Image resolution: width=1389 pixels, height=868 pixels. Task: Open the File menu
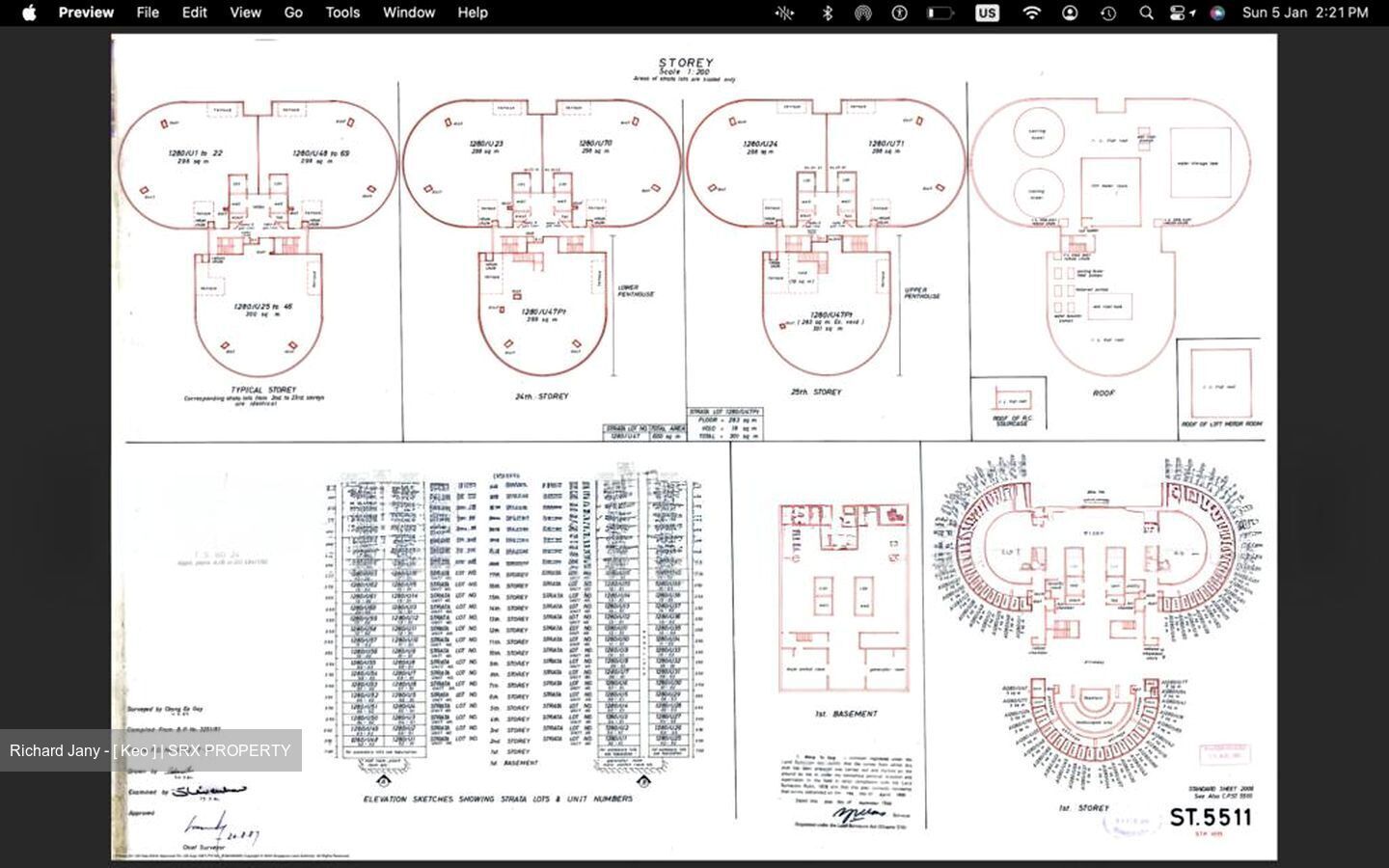(x=148, y=13)
